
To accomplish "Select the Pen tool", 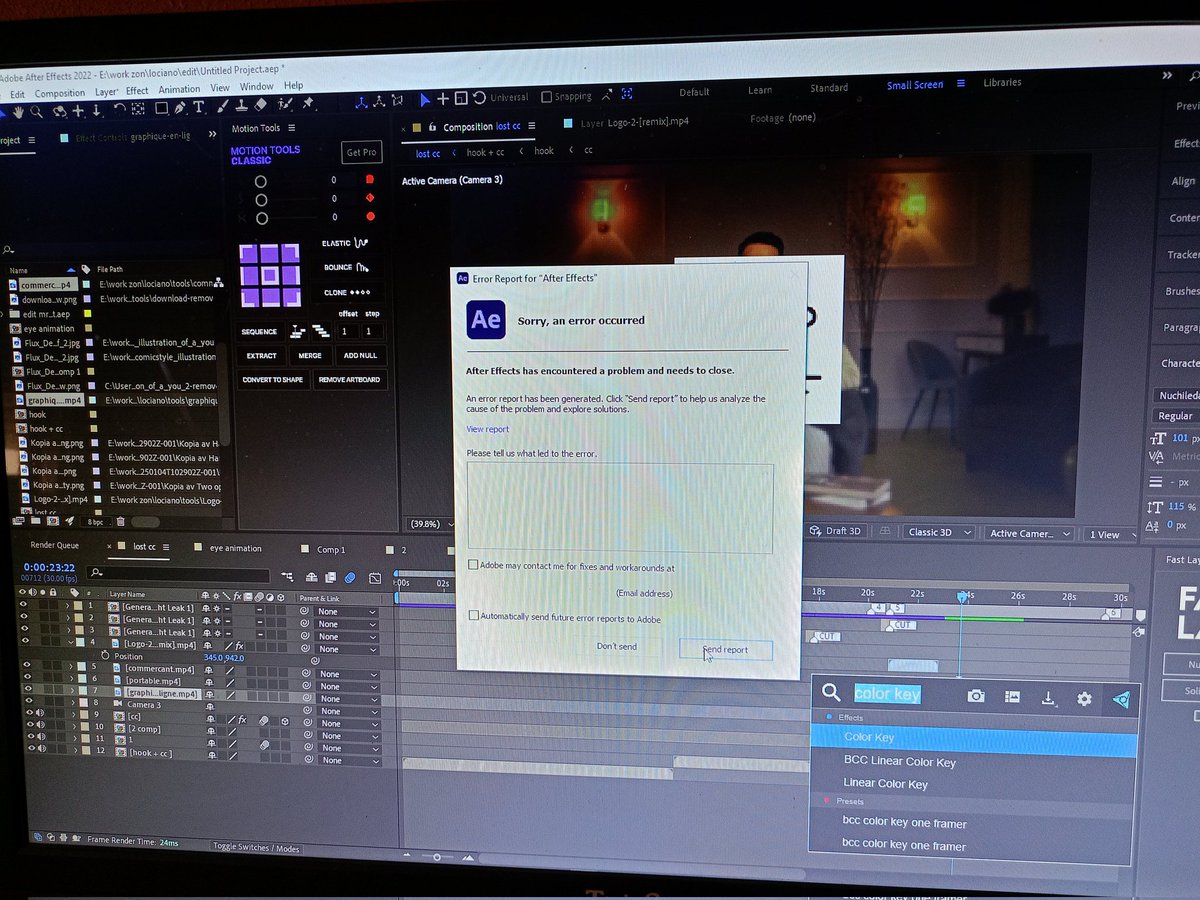I will pos(180,108).
